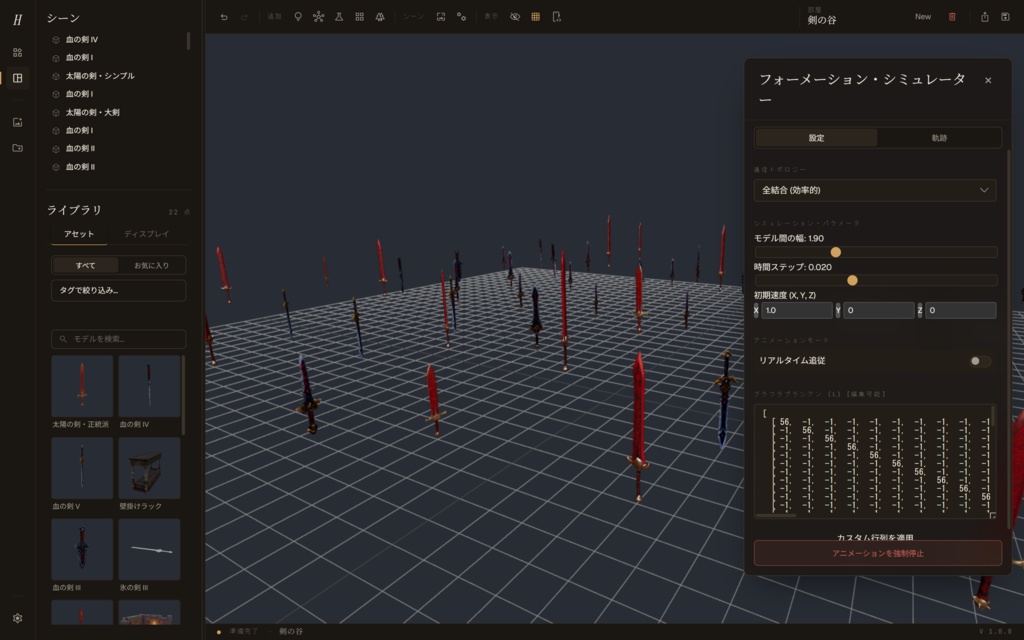Open settings gear in sidebar
Screen dimensions: 1024x640
[x=18, y=618]
